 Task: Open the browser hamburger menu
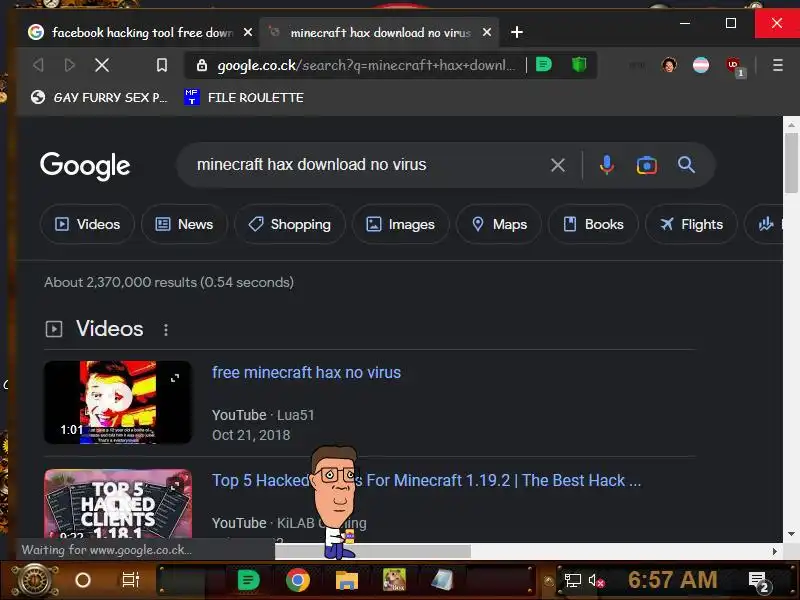coord(778,65)
